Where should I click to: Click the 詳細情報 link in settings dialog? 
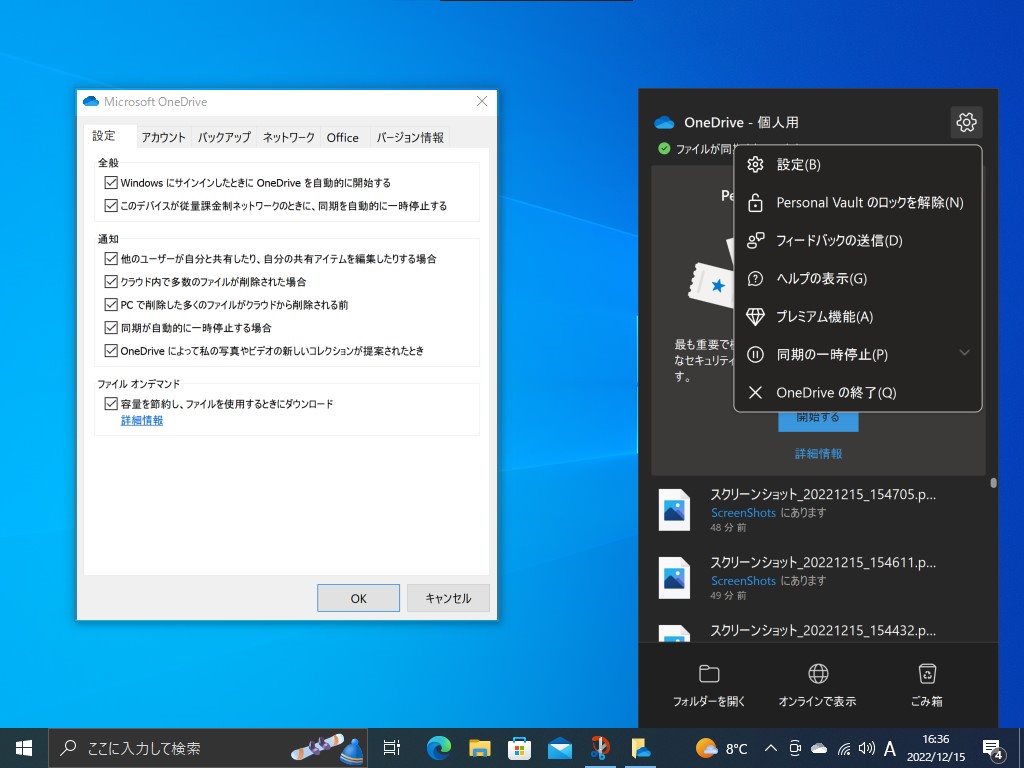[x=141, y=420]
